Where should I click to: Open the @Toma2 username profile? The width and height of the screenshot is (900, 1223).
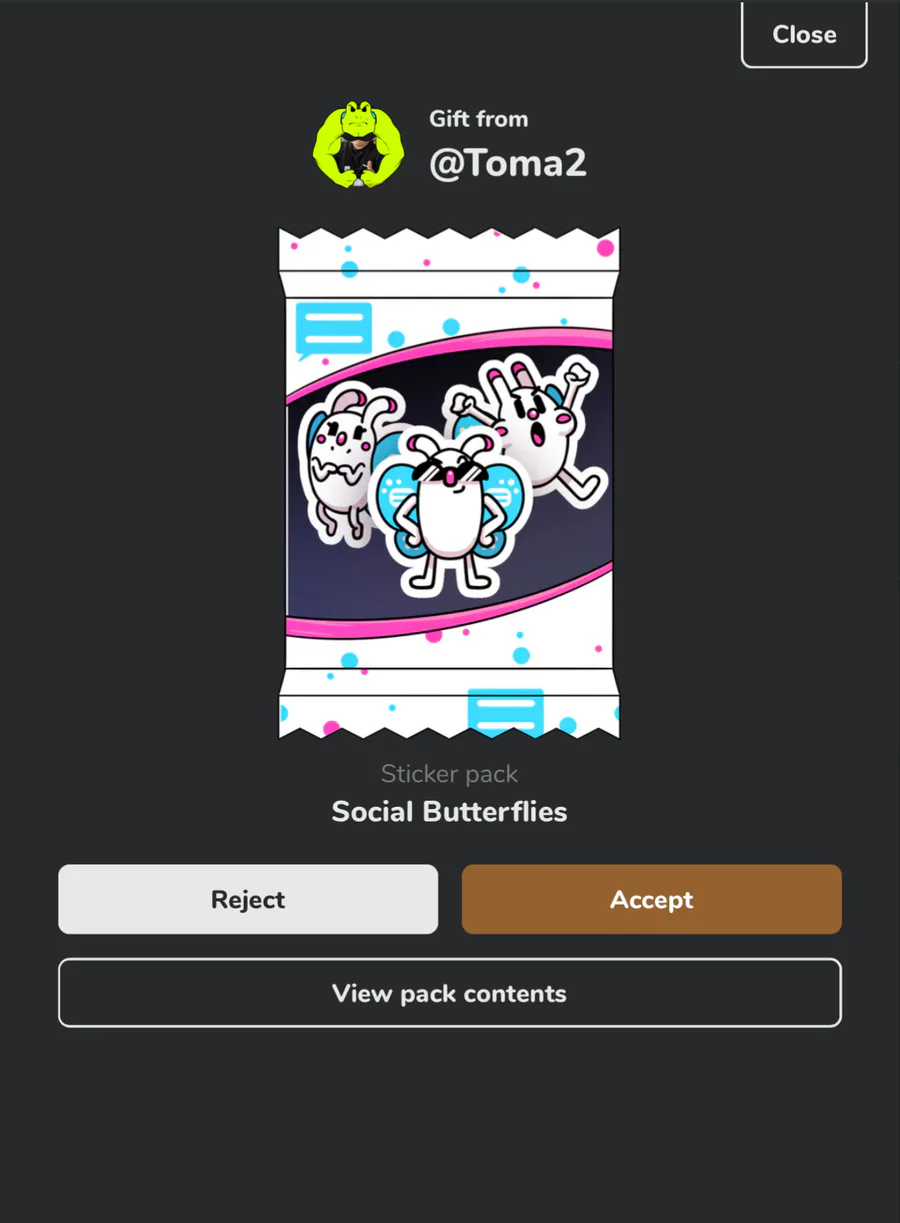pos(508,162)
